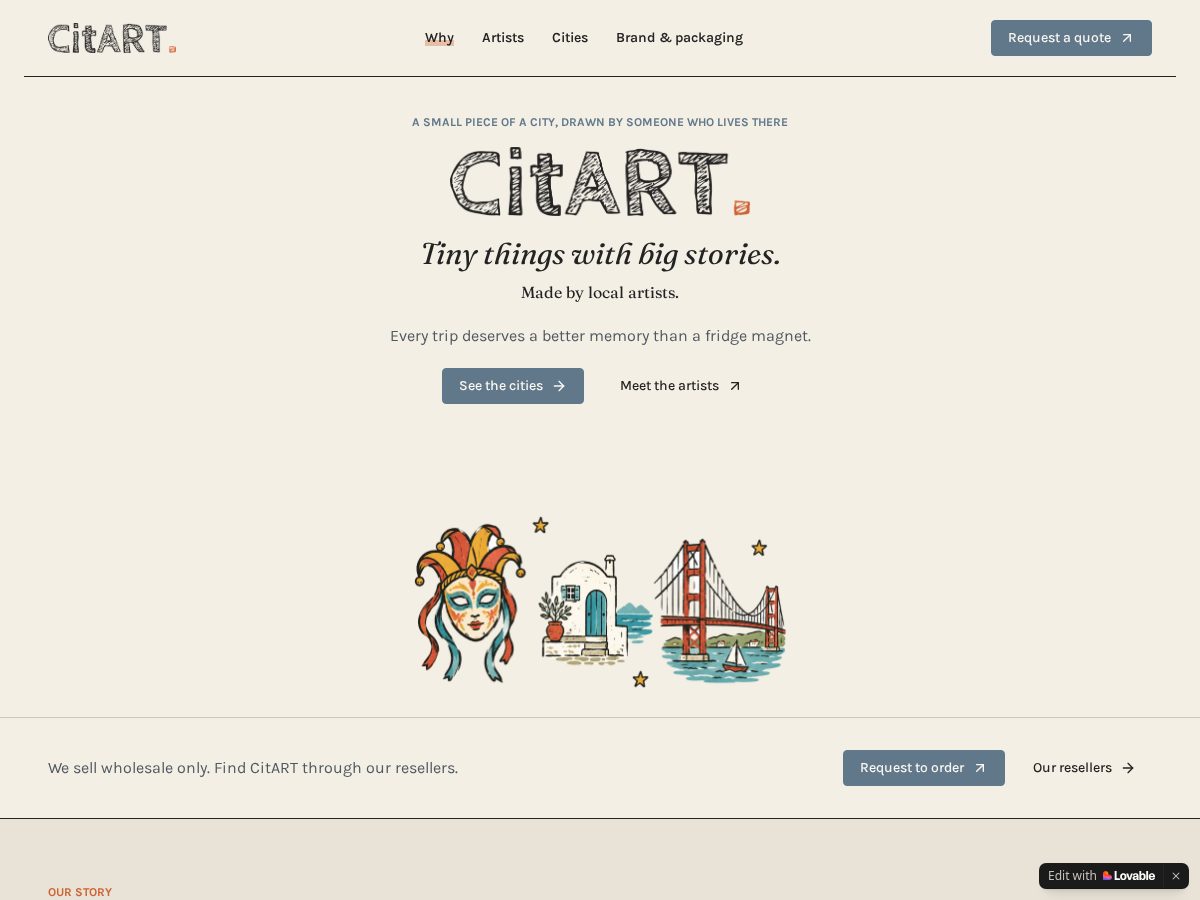This screenshot has height=900, width=1200.
Task: Click 'A small piece of a city' tagline
Action: click(600, 122)
